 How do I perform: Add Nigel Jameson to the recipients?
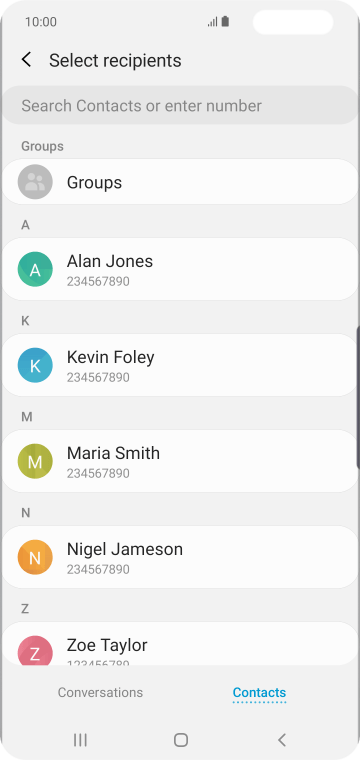tap(180, 557)
